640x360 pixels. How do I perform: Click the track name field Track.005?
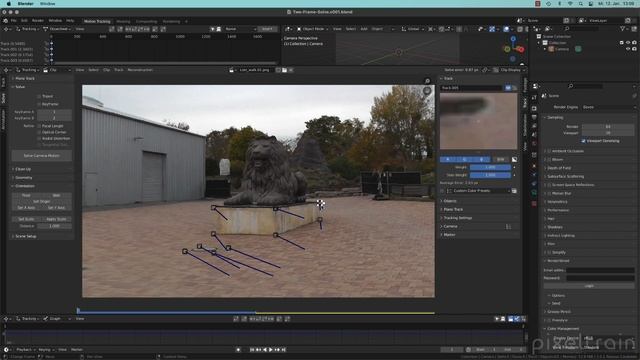click(471, 88)
